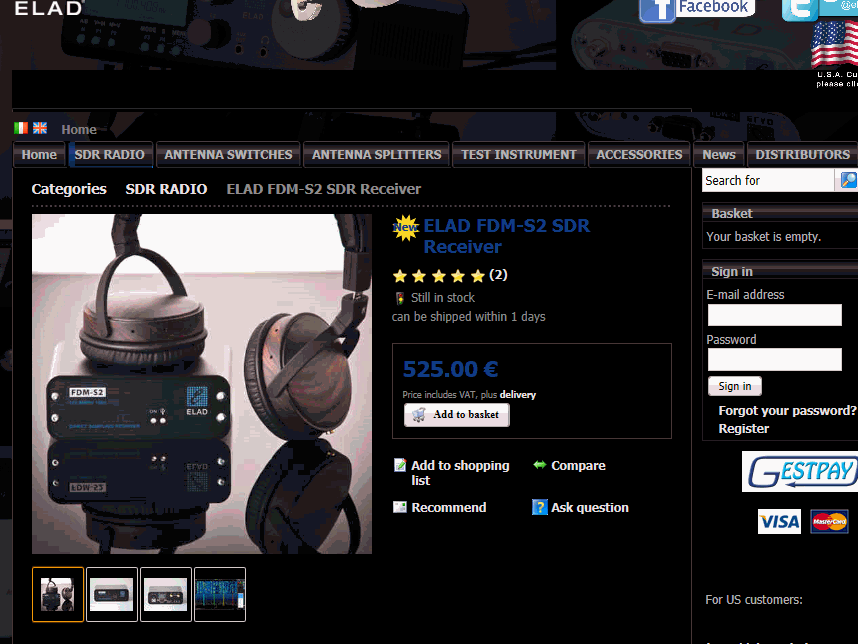Click the Add to shopping list link

point(460,473)
